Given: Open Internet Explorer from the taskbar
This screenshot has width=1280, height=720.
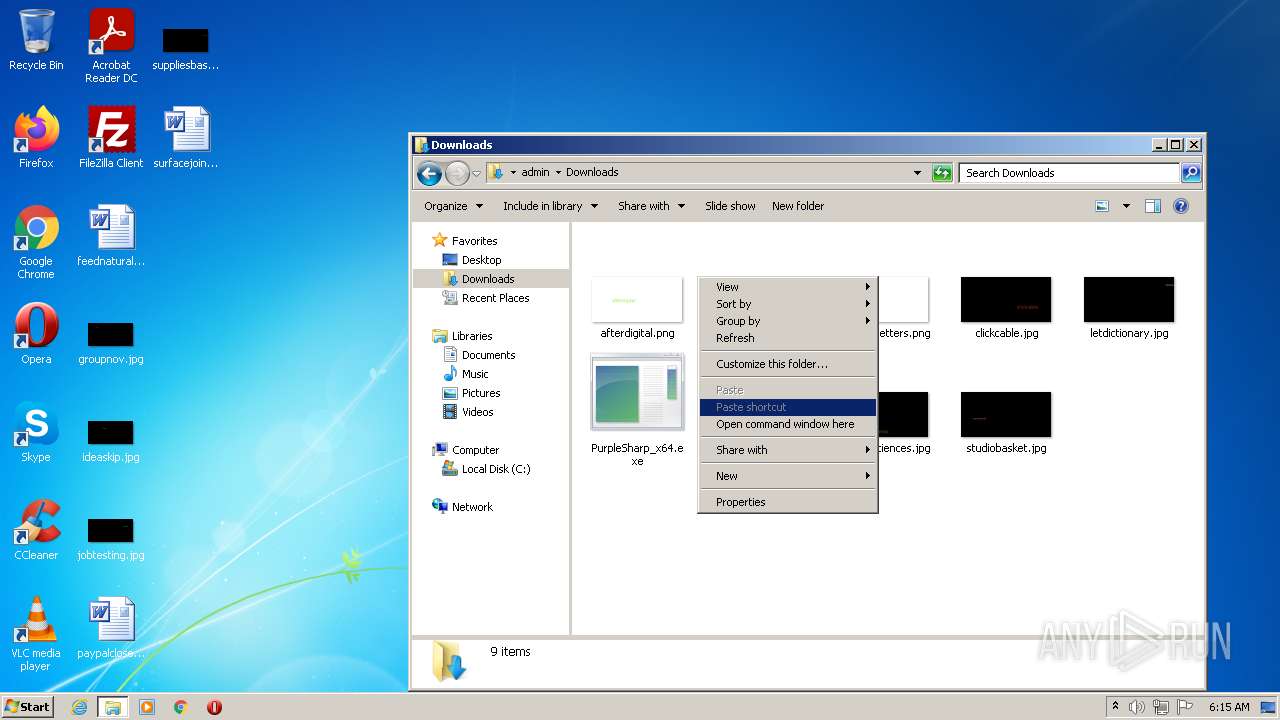Looking at the screenshot, I should click(80, 707).
